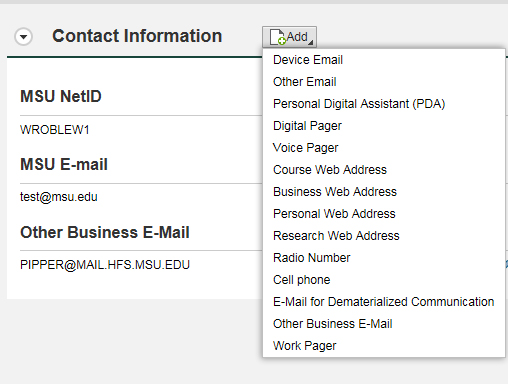Select E-Mail for Dematerialized Communication
This screenshot has width=508, height=384.
click(x=383, y=302)
